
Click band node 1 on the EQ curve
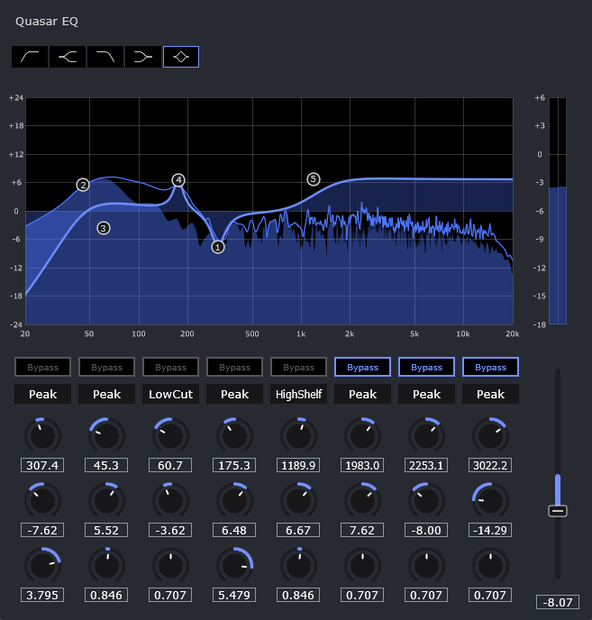click(218, 248)
